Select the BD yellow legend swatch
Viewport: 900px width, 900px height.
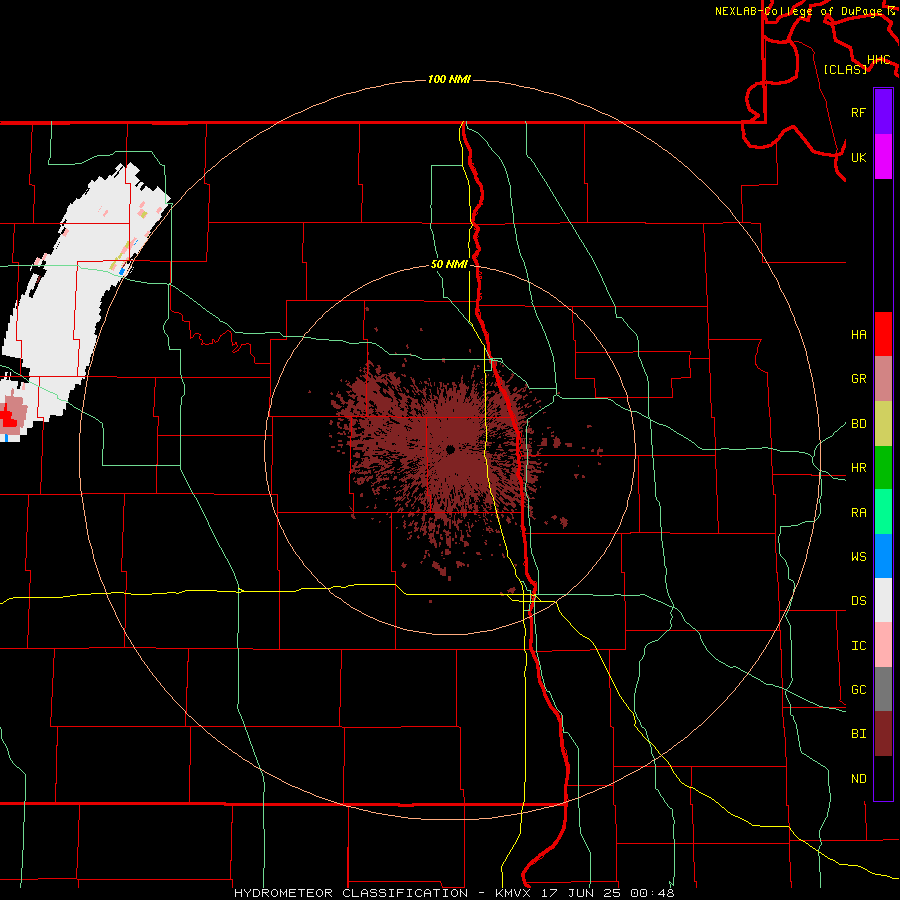(x=883, y=424)
